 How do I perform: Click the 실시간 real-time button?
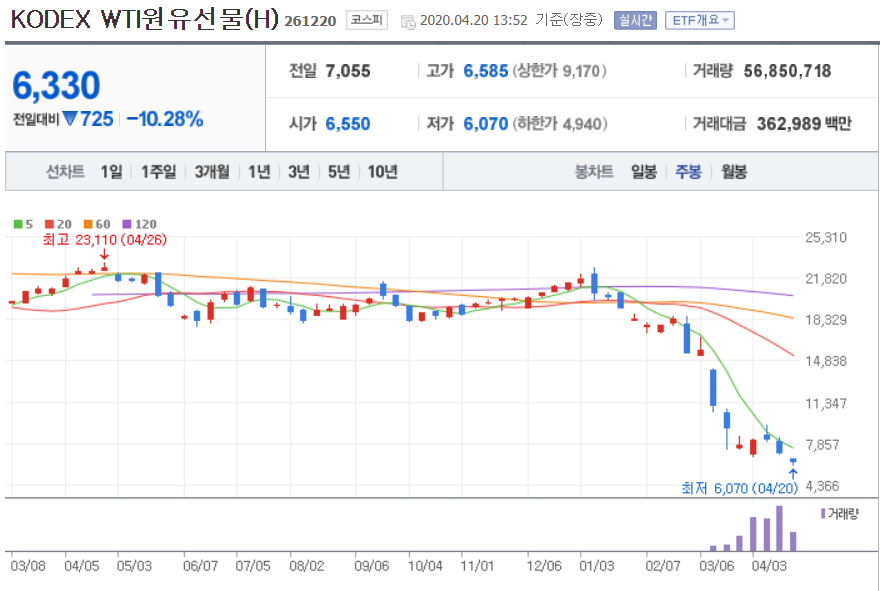click(x=635, y=21)
